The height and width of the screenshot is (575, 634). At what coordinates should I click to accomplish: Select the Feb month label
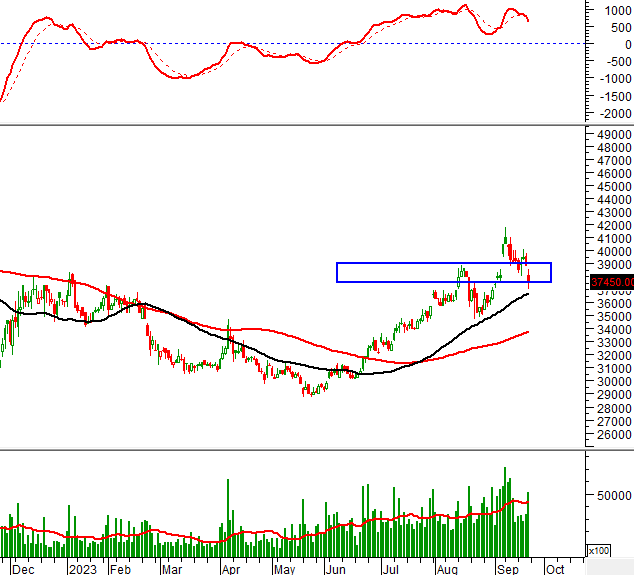click(x=120, y=569)
